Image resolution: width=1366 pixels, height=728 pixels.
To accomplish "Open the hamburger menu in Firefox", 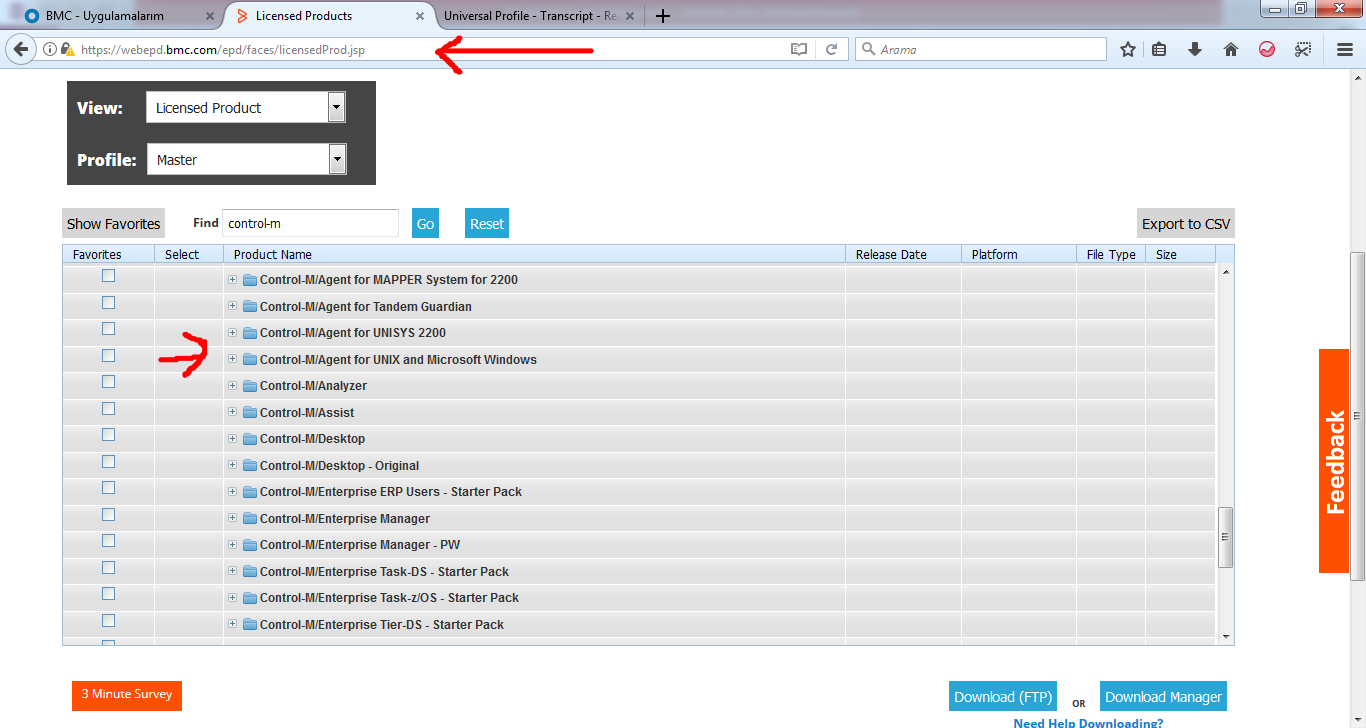I will (1345, 49).
